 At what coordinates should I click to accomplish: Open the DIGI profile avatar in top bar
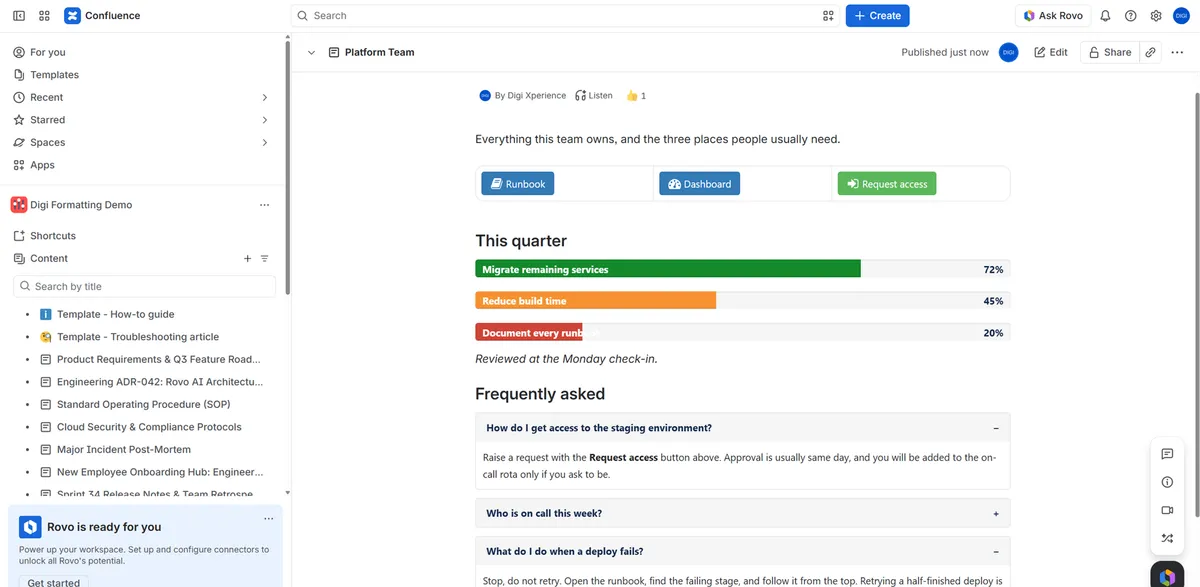(x=1181, y=16)
